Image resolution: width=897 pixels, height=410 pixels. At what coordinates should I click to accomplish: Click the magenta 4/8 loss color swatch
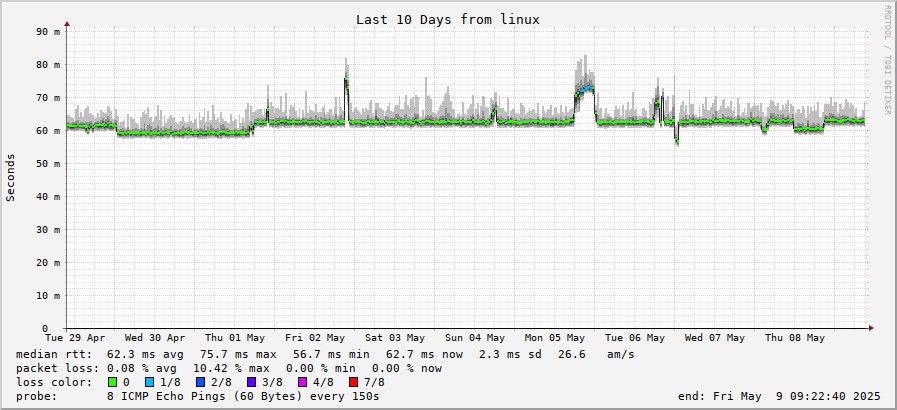click(302, 382)
